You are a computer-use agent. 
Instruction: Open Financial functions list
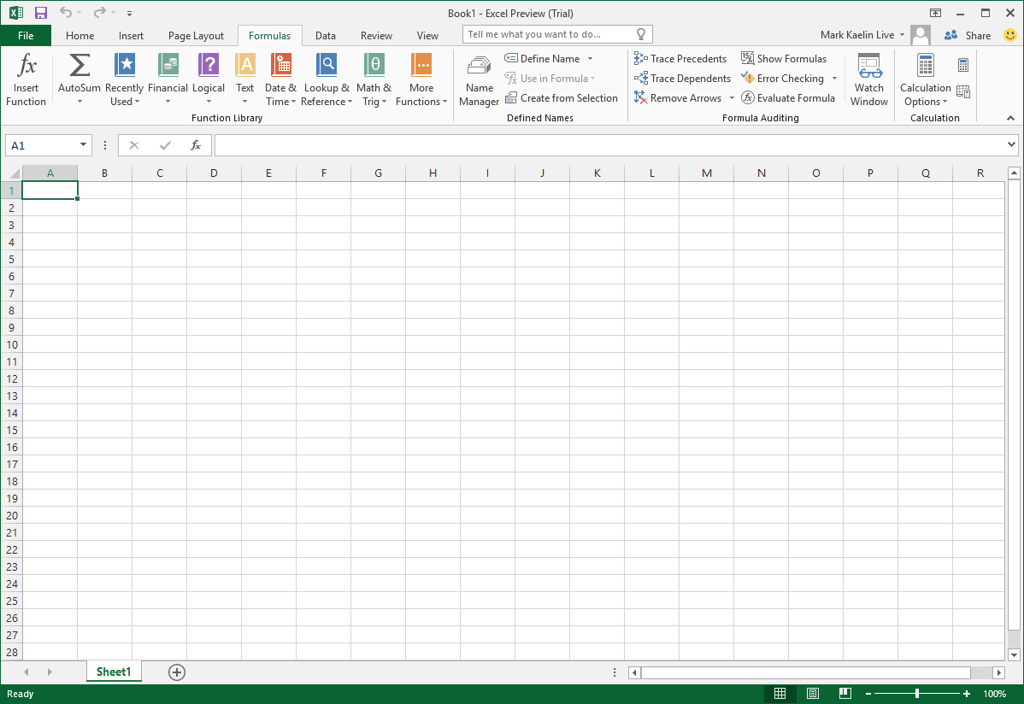click(x=168, y=80)
